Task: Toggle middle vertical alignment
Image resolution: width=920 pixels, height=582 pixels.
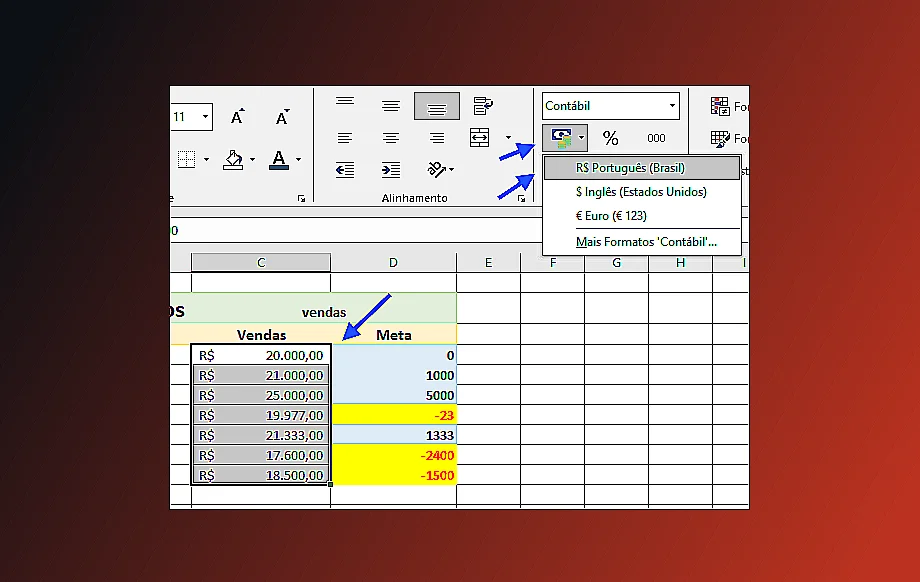Action: (391, 105)
